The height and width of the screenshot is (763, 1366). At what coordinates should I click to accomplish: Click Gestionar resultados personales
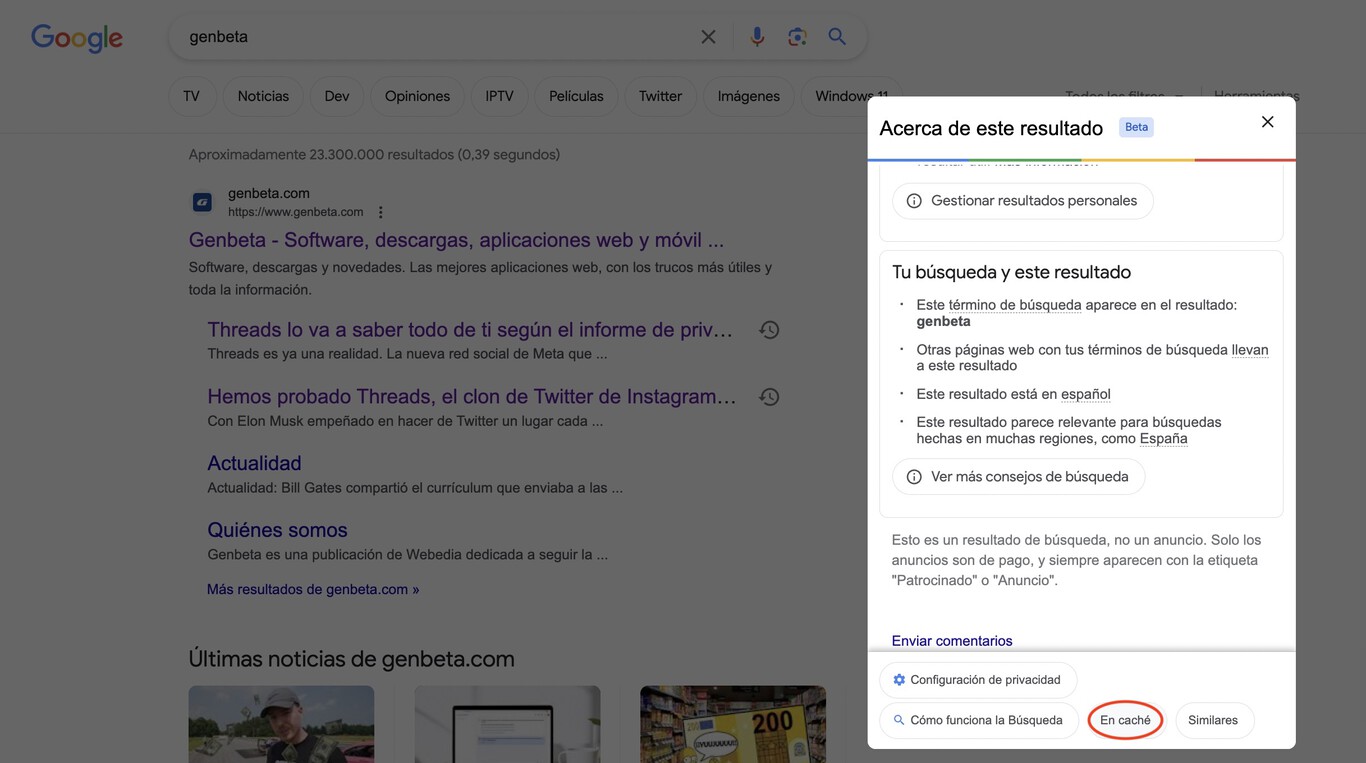pyautogui.click(x=1022, y=200)
